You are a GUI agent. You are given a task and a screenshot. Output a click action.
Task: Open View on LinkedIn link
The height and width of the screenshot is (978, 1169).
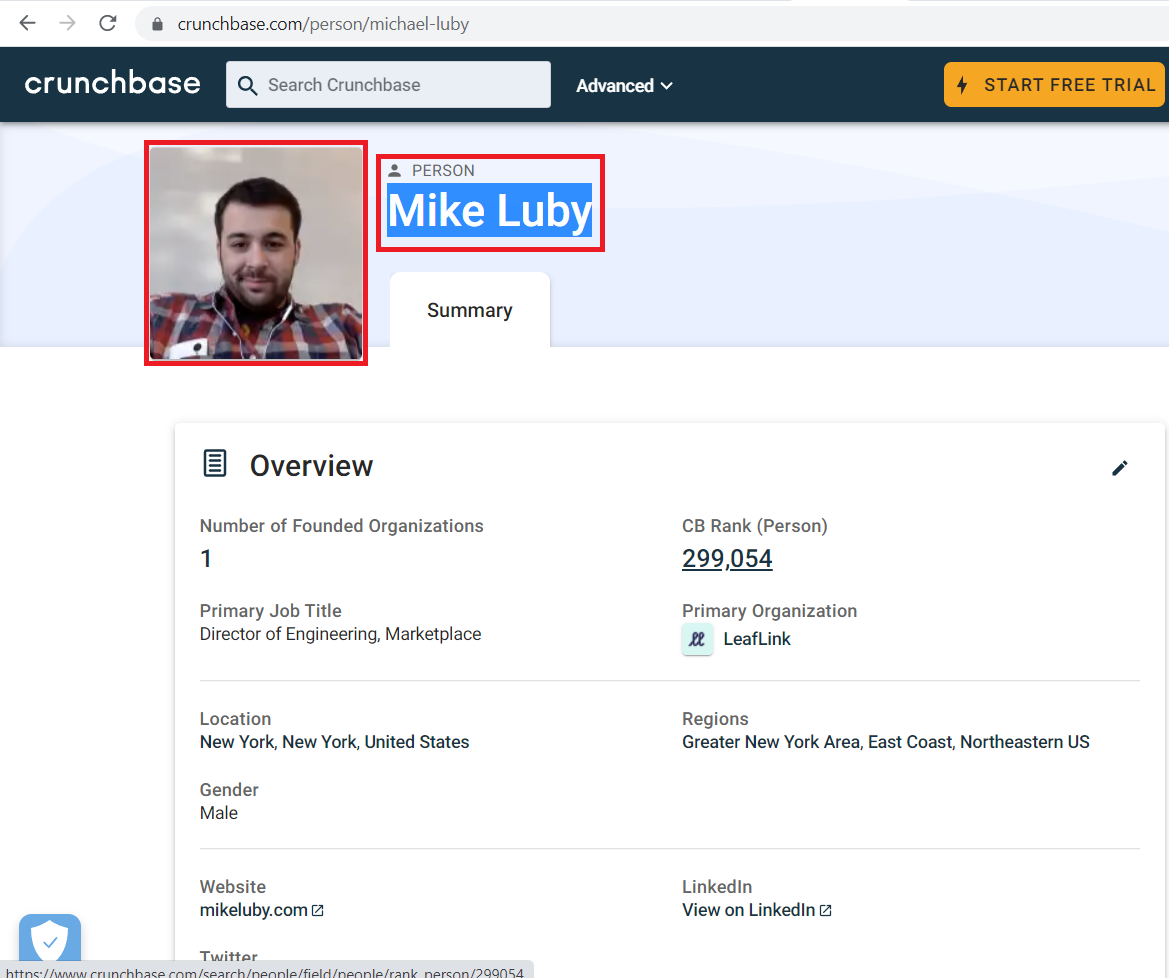[x=749, y=910]
